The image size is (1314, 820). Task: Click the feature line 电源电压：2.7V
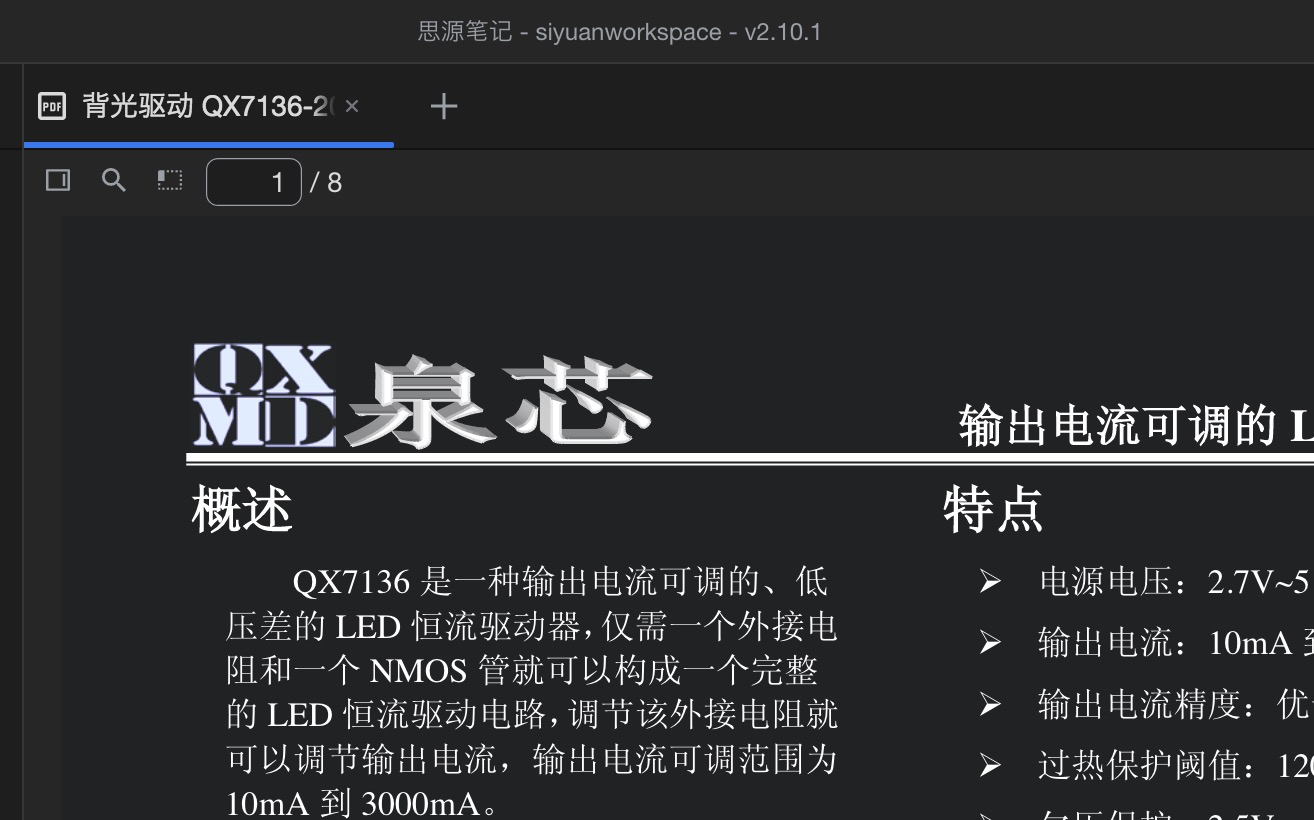click(1176, 581)
